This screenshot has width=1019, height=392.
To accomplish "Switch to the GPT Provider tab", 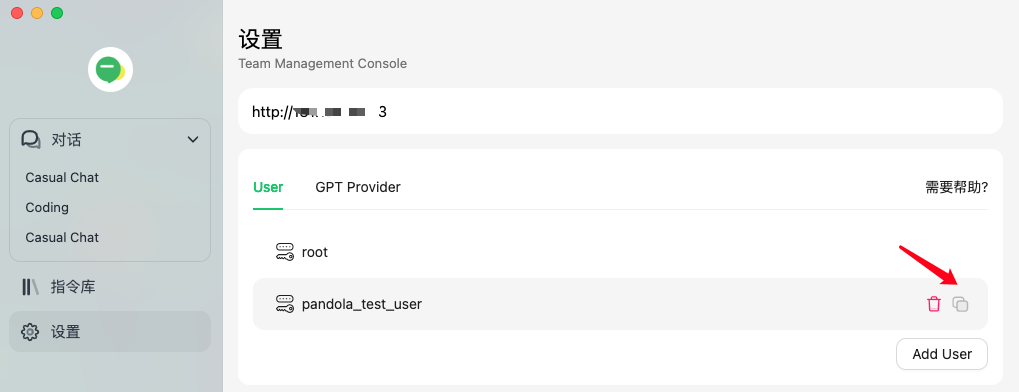I will click(x=358, y=187).
